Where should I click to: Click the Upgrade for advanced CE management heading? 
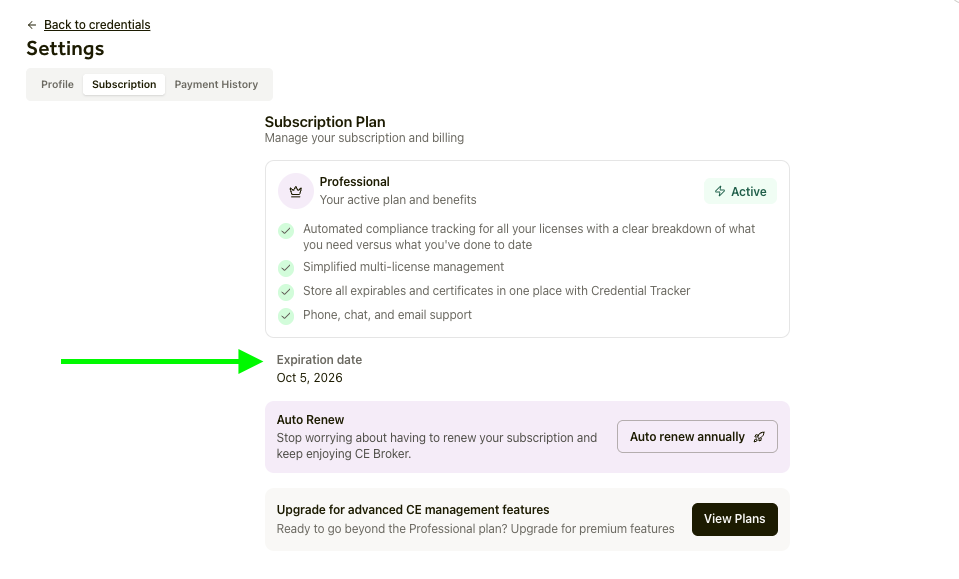pyautogui.click(x=413, y=510)
